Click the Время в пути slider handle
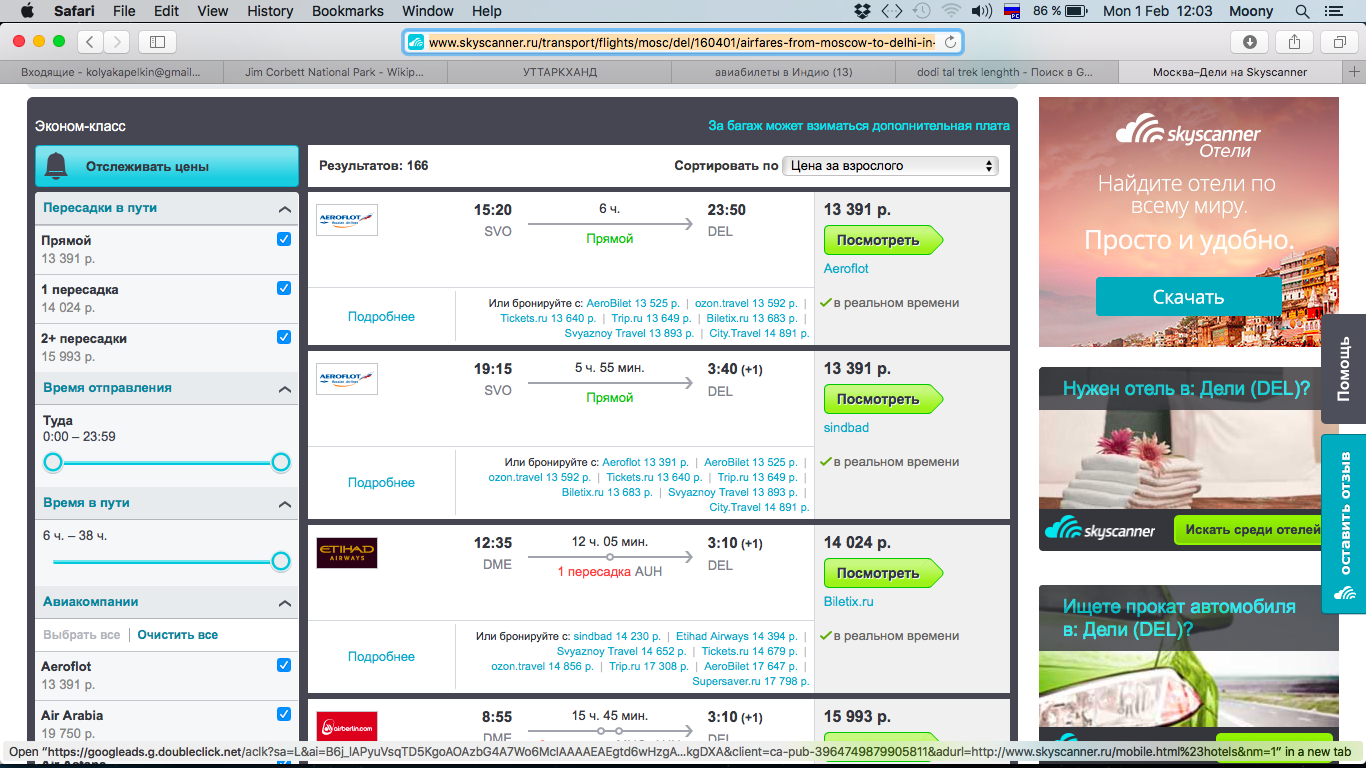This screenshot has height=768, width=1366. click(x=281, y=561)
